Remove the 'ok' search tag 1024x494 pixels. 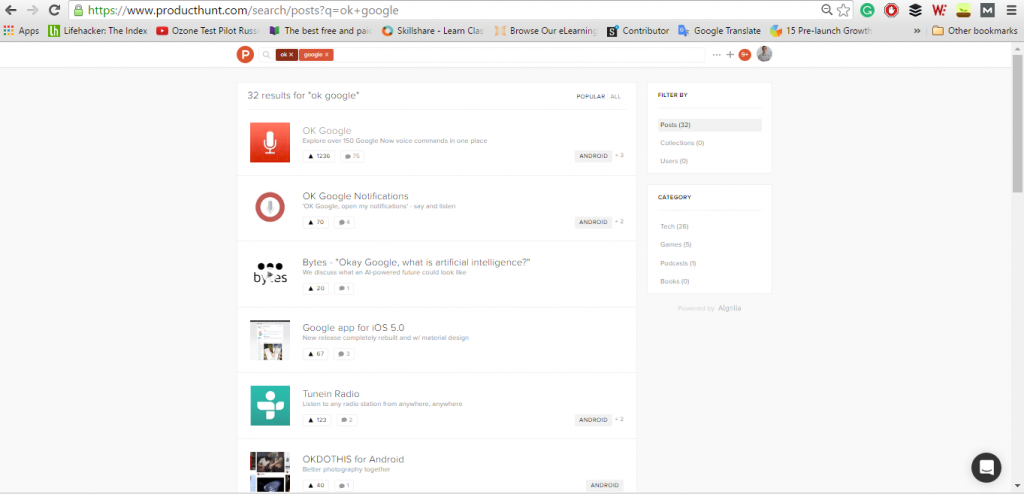(x=291, y=55)
